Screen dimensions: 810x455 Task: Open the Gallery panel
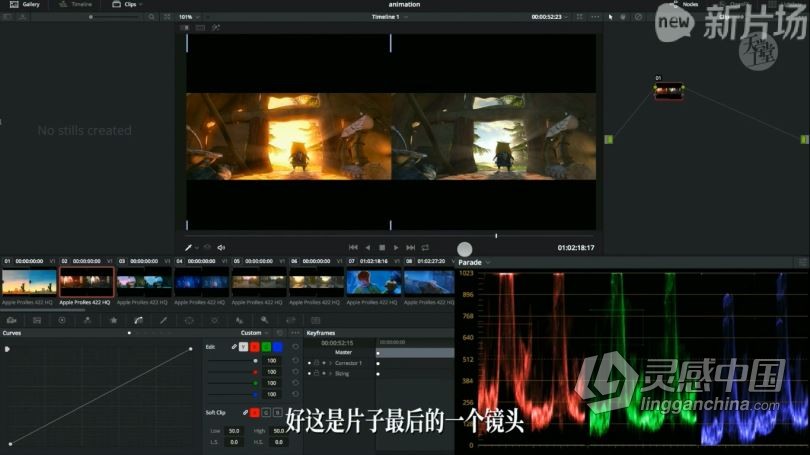tap(25, 4)
